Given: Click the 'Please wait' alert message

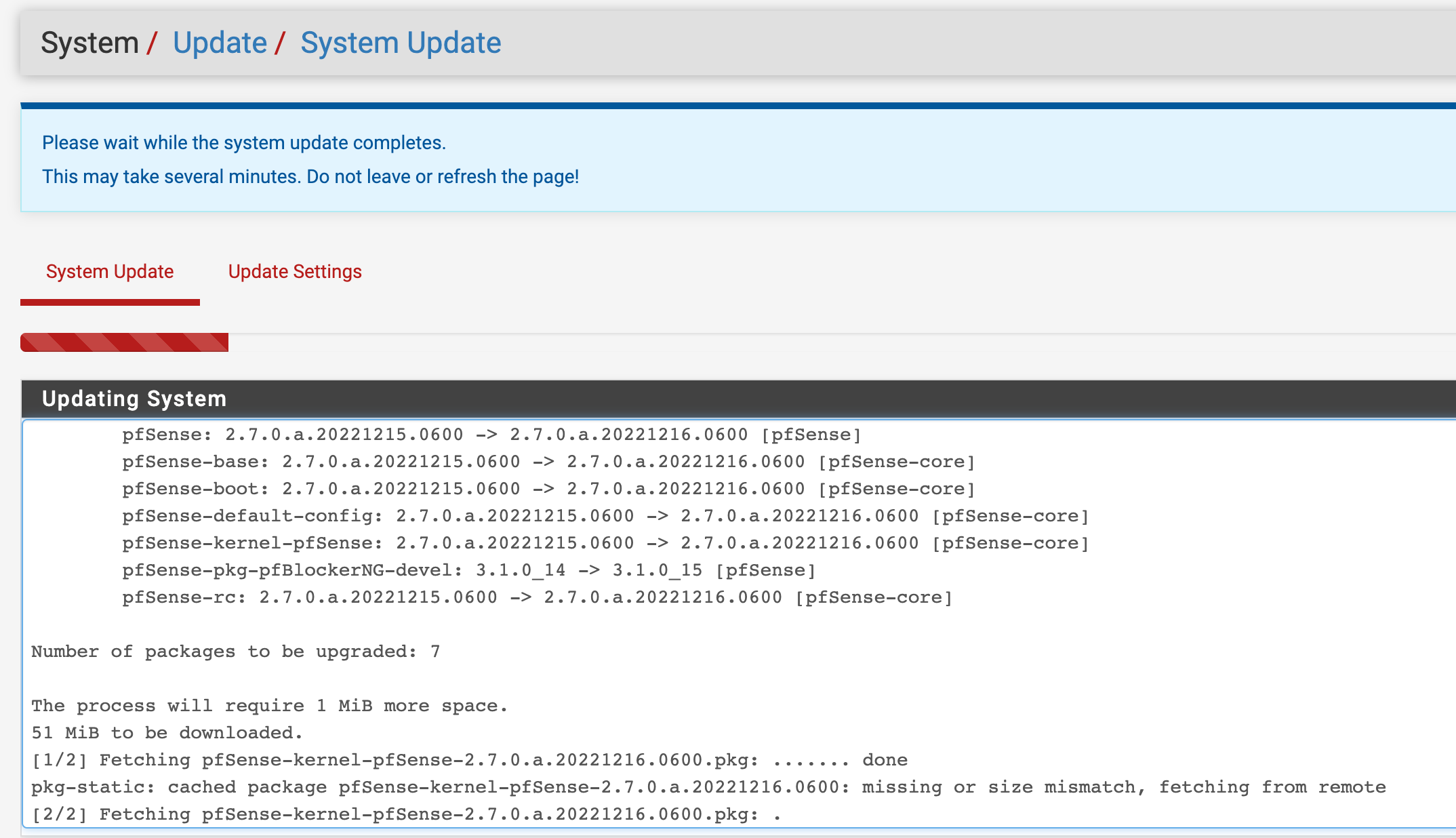Looking at the screenshot, I should pyautogui.click(x=244, y=143).
